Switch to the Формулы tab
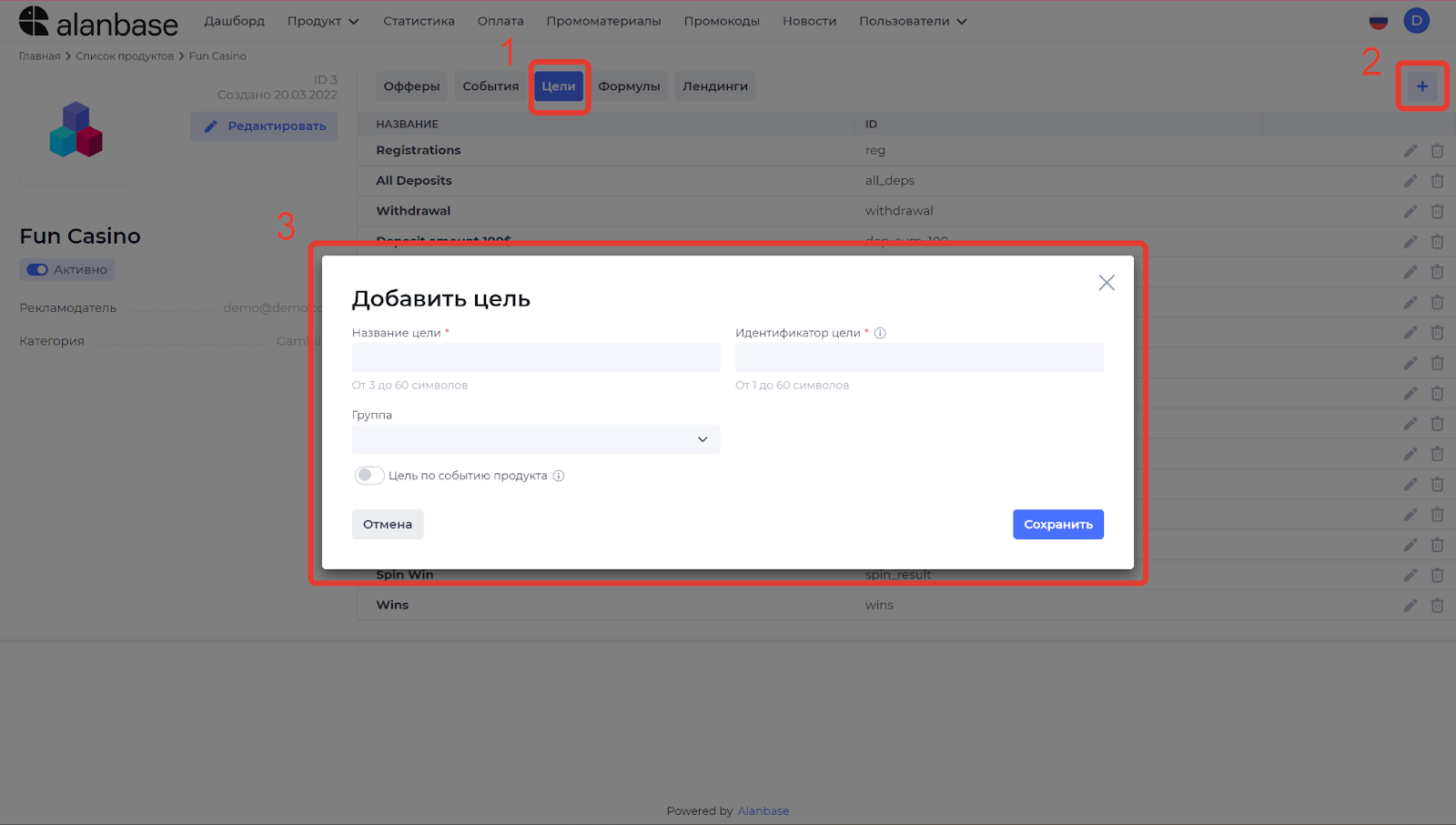The height and width of the screenshot is (825, 1456). coord(630,86)
